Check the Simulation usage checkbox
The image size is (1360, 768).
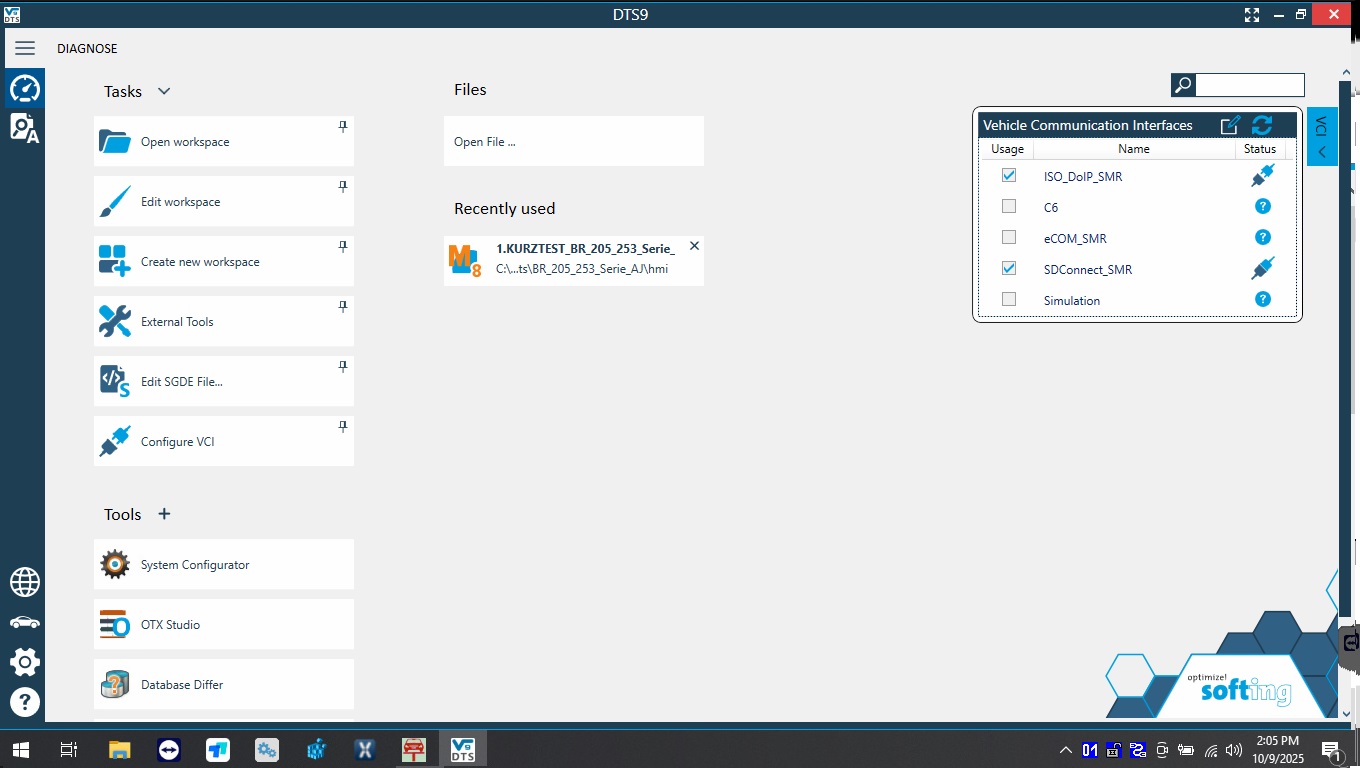1008,300
